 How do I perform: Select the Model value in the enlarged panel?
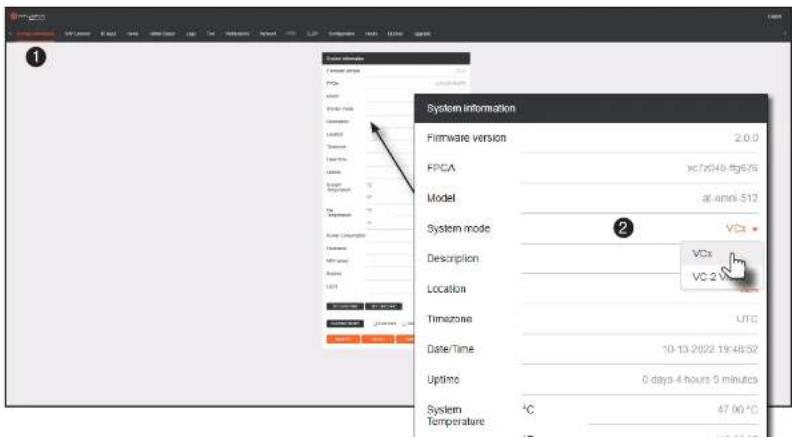click(x=730, y=198)
